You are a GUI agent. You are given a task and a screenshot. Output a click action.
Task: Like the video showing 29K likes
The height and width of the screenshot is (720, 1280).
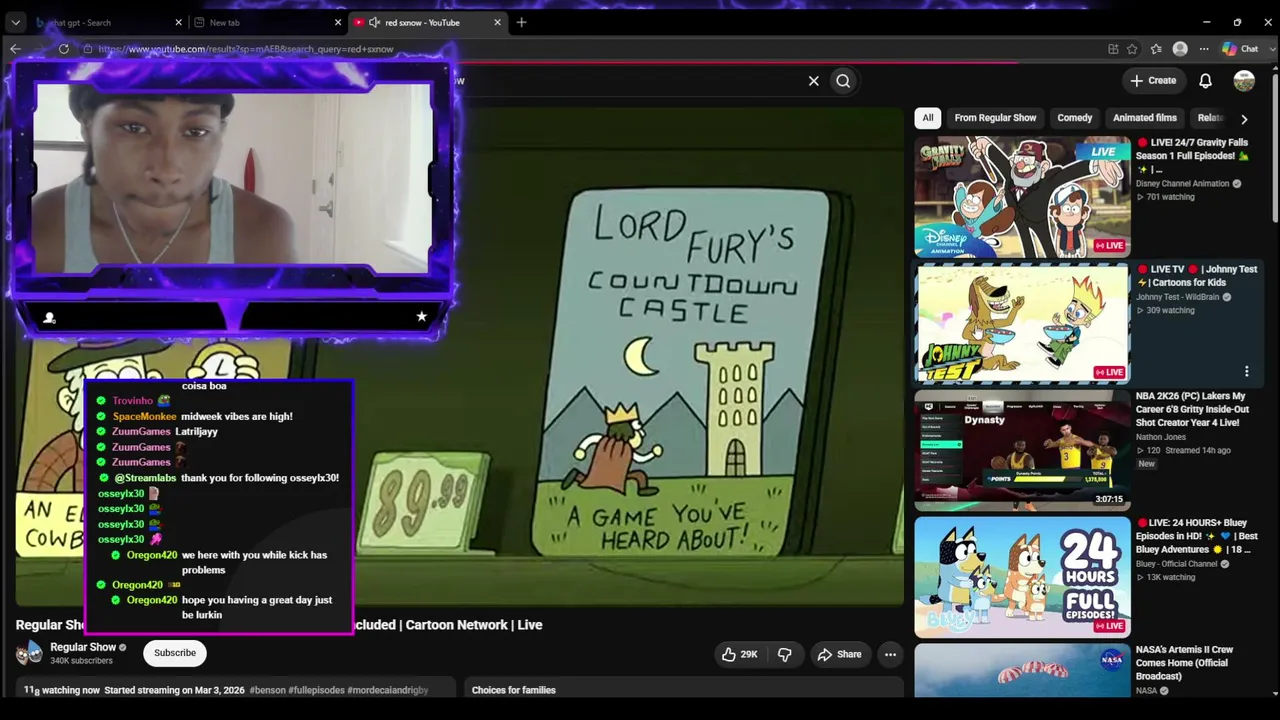(x=740, y=655)
